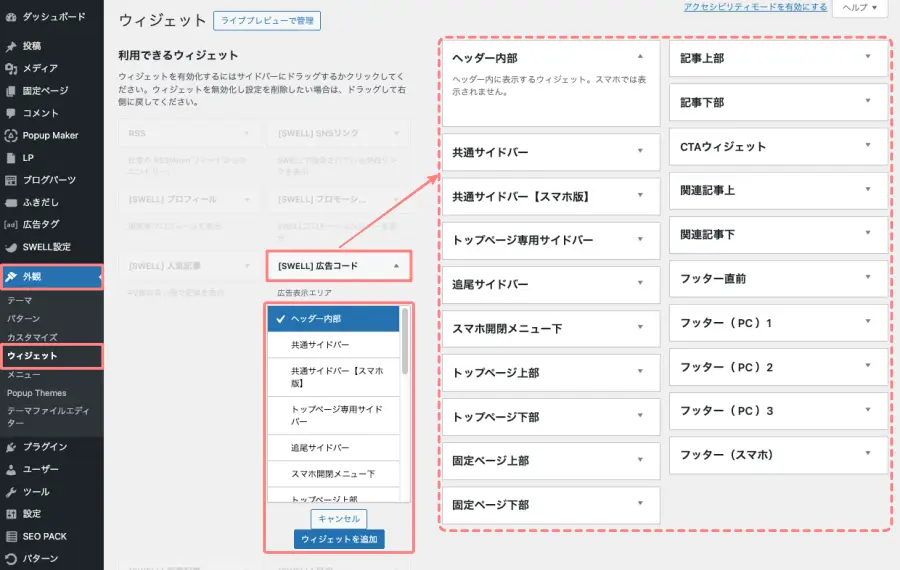The height and width of the screenshot is (570, 900).
Task: Click the 設定 sliders icon
Action: (x=10, y=514)
